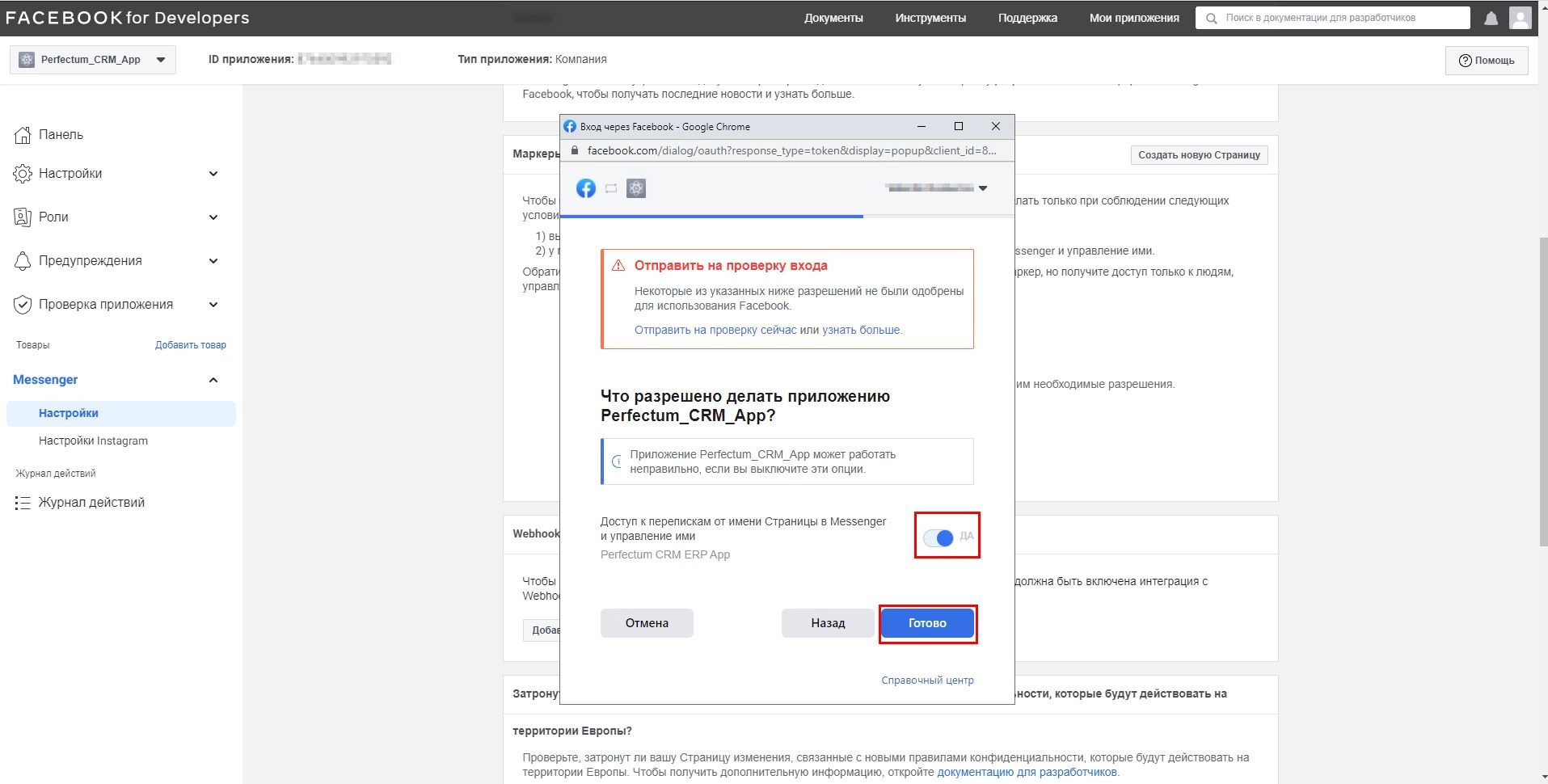Open the user profile avatar

coord(1520,18)
